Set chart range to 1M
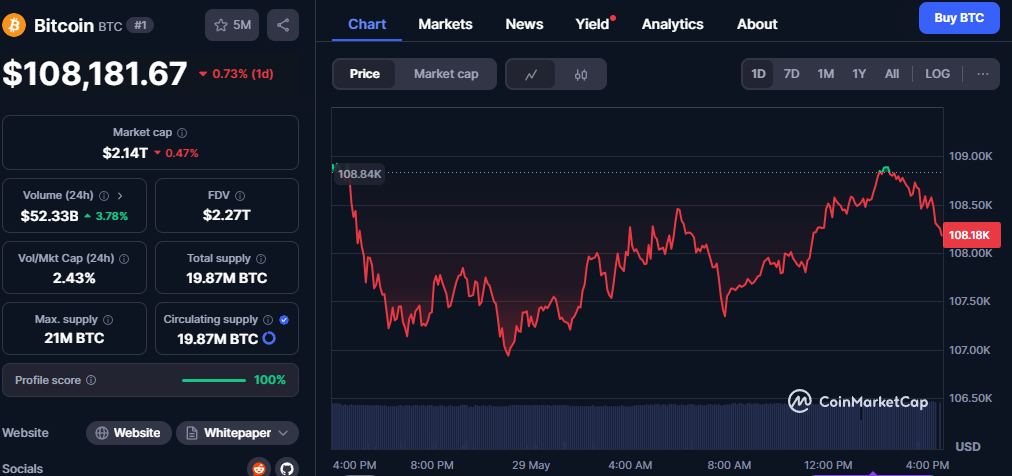Viewport: 1012px width, 476px height. pos(825,74)
